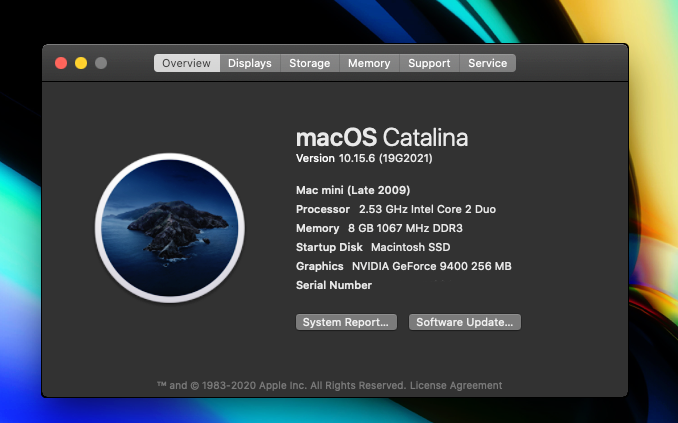Click the Startup Disk label
The height and width of the screenshot is (423, 678).
coord(329,247)
